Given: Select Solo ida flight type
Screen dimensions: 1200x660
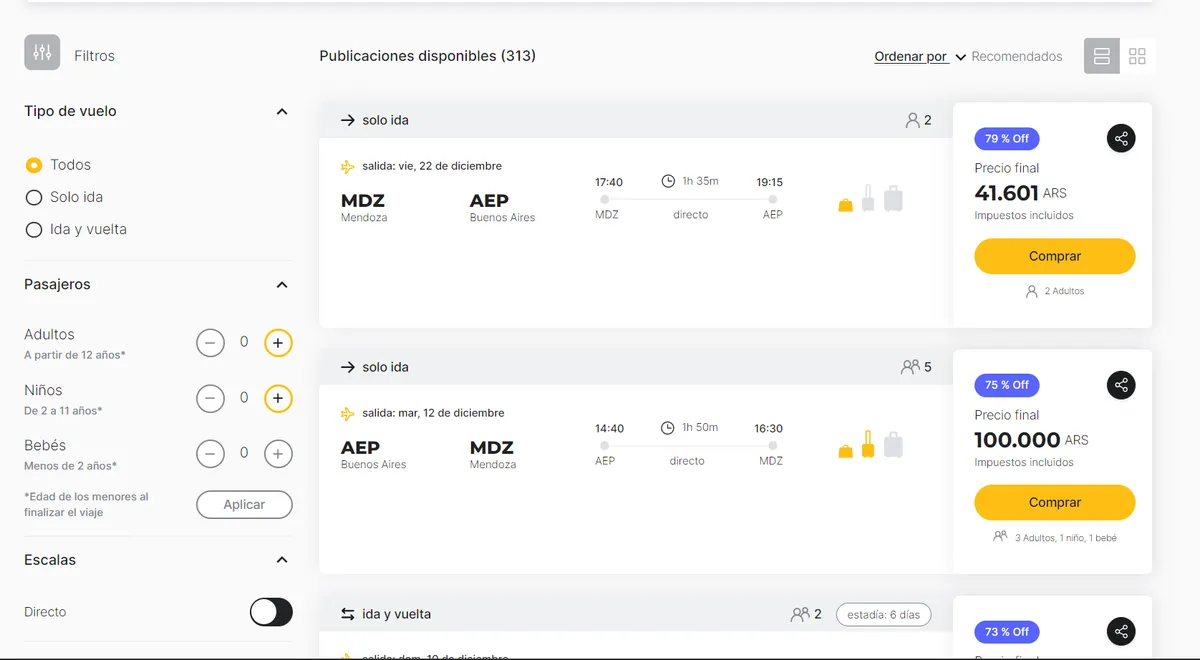Looking at the screenshot, I should click(34, 197).
